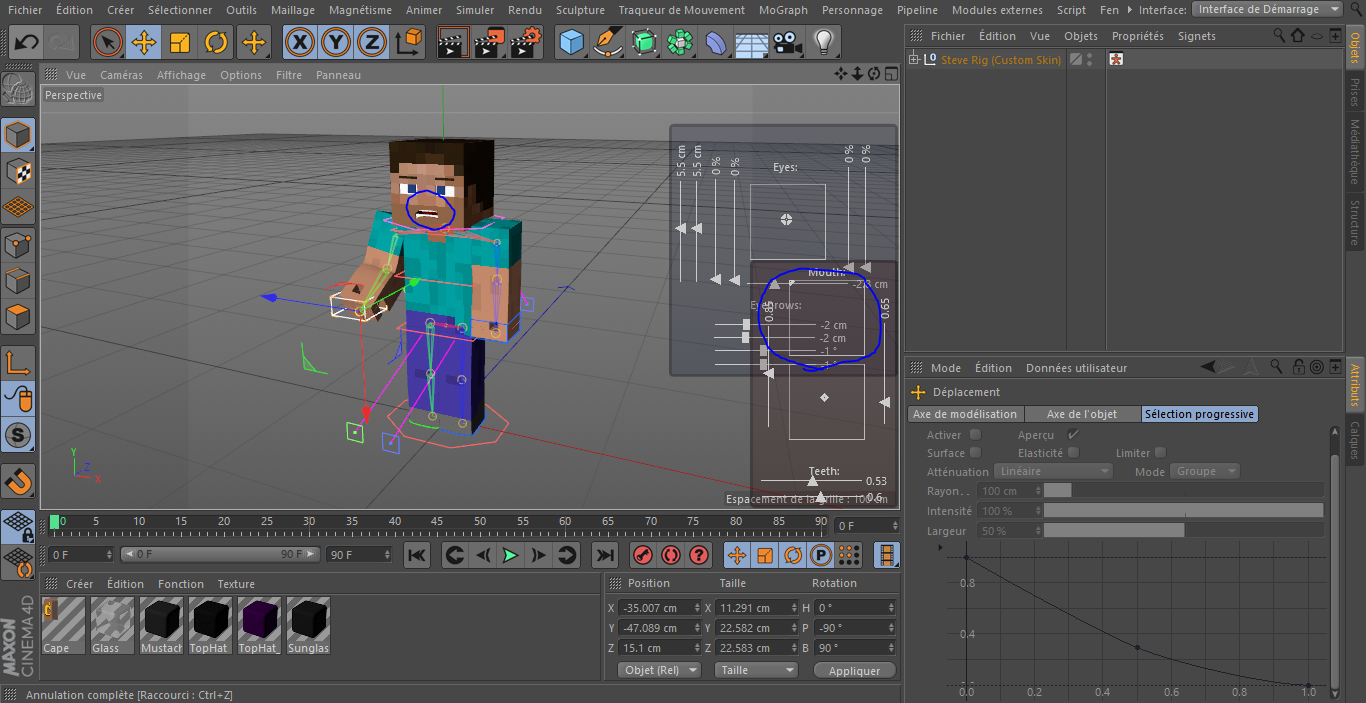1366x703 pixels.
Task: Toggle the X axis lock icon
Action: (x=300, y=43)
